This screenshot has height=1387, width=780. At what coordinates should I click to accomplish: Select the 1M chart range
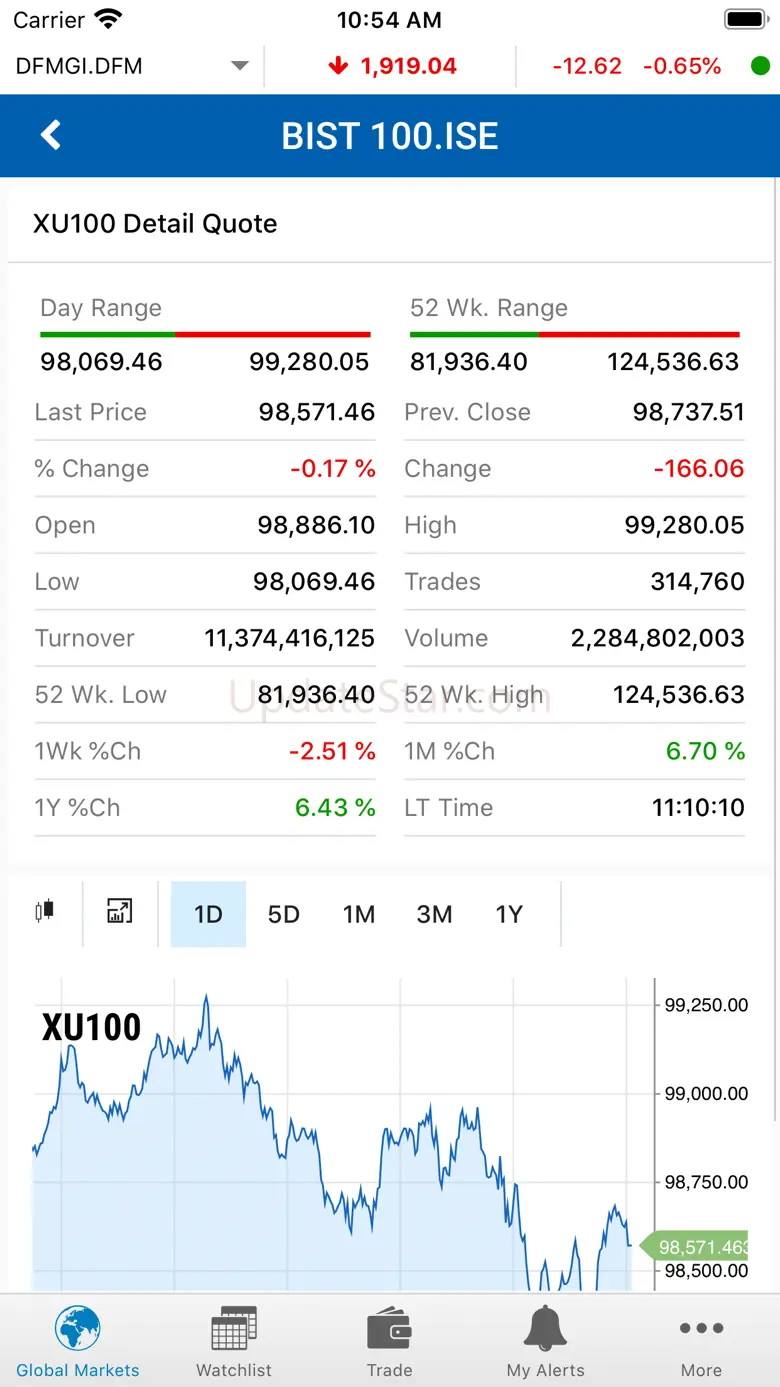359,914
